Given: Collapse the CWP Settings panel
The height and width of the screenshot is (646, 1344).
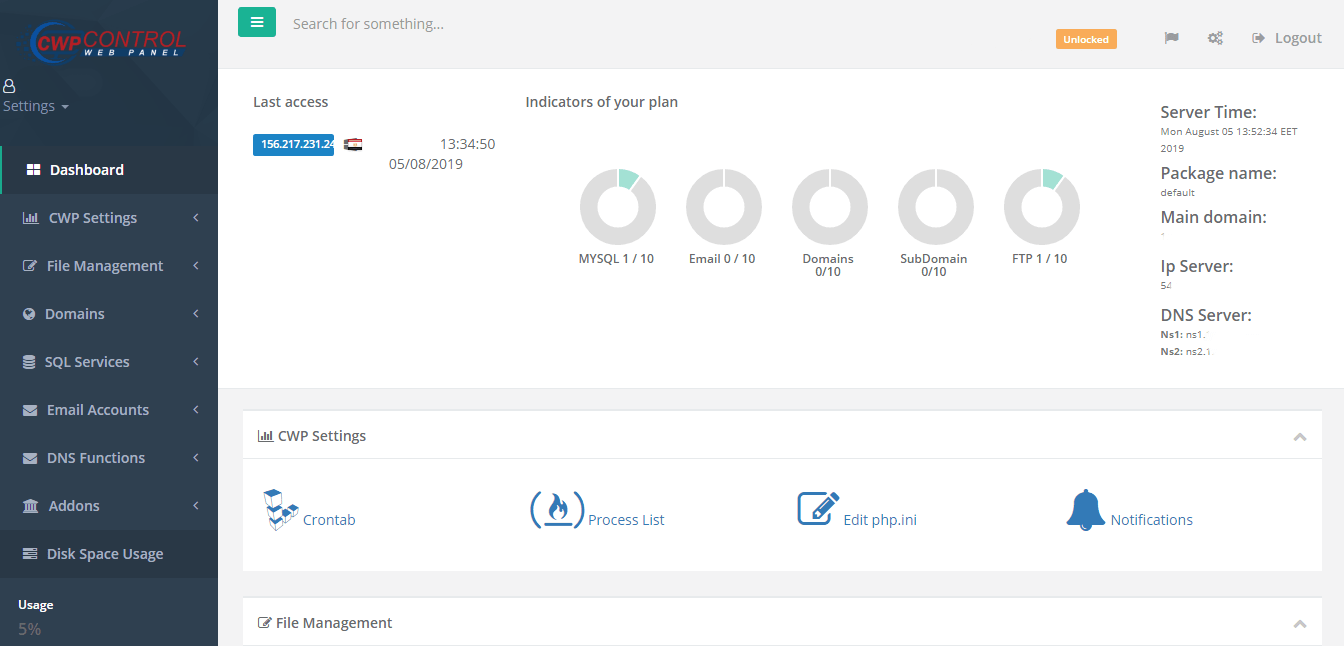Looking at the screenshot, I should [1300, 437].
